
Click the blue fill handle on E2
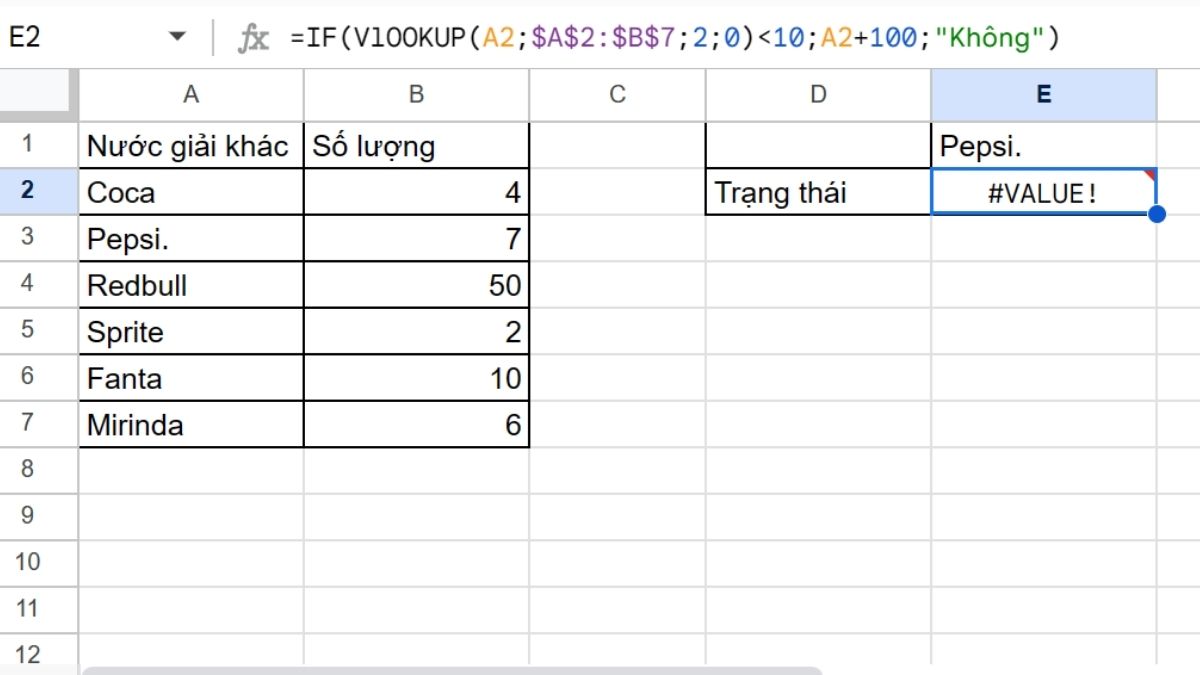pyautogui.click(x=1157, y=214)
